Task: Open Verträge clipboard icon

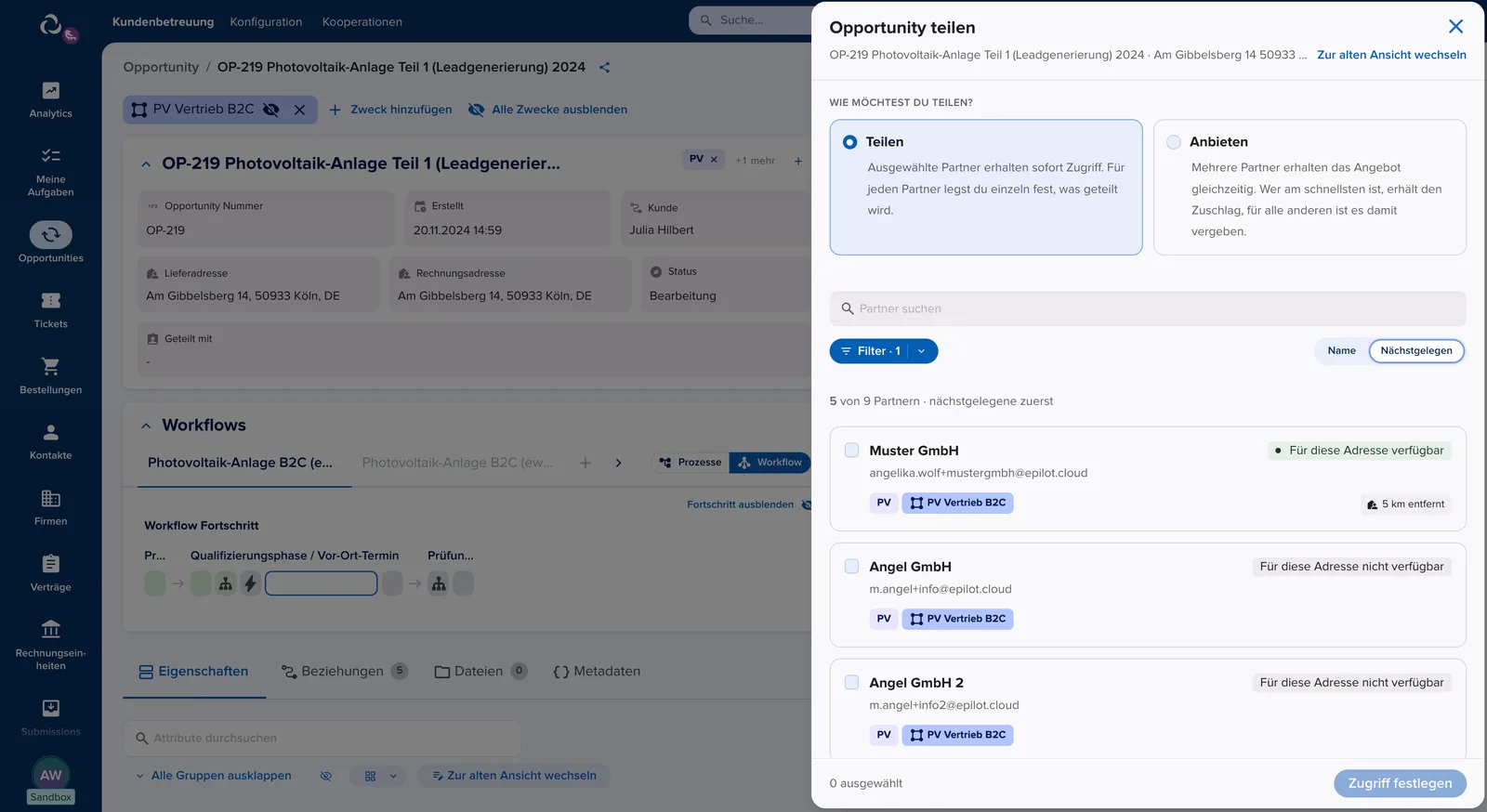Action: click(51, 564)
